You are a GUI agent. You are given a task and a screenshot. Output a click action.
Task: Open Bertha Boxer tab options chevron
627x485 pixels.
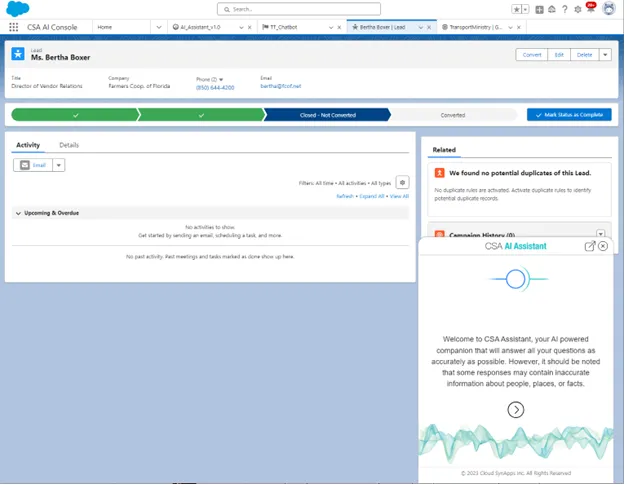(422, 28)
